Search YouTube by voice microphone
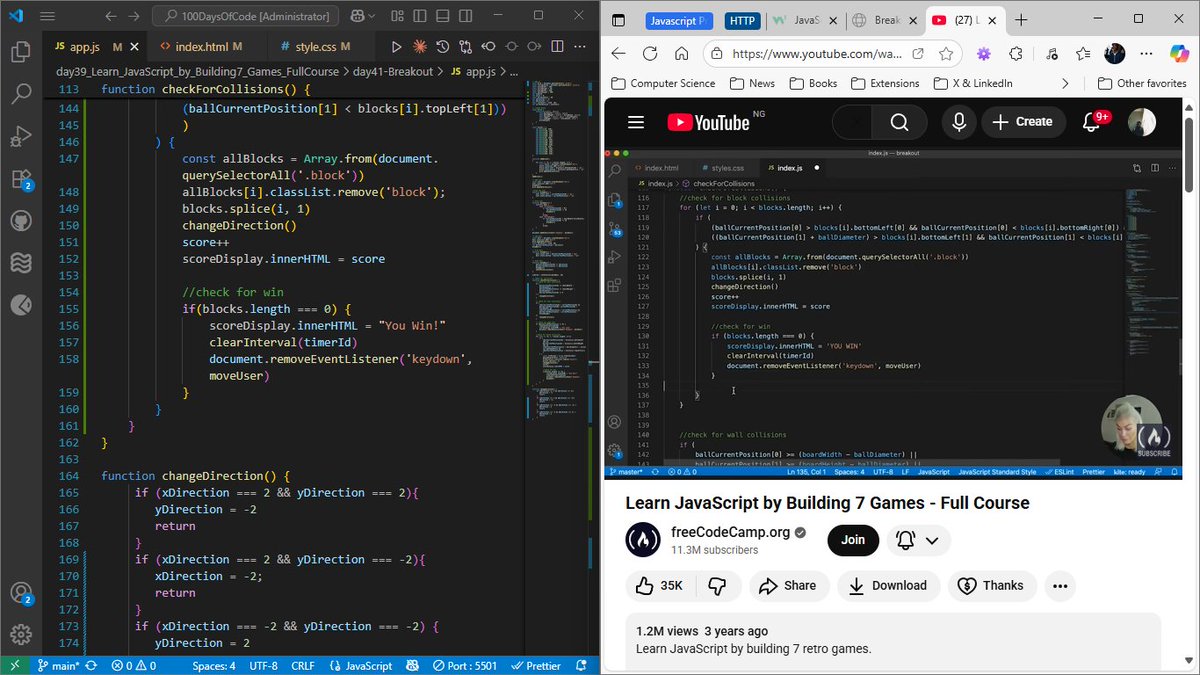The image size is (1200, 675). [x=959, y=122]
